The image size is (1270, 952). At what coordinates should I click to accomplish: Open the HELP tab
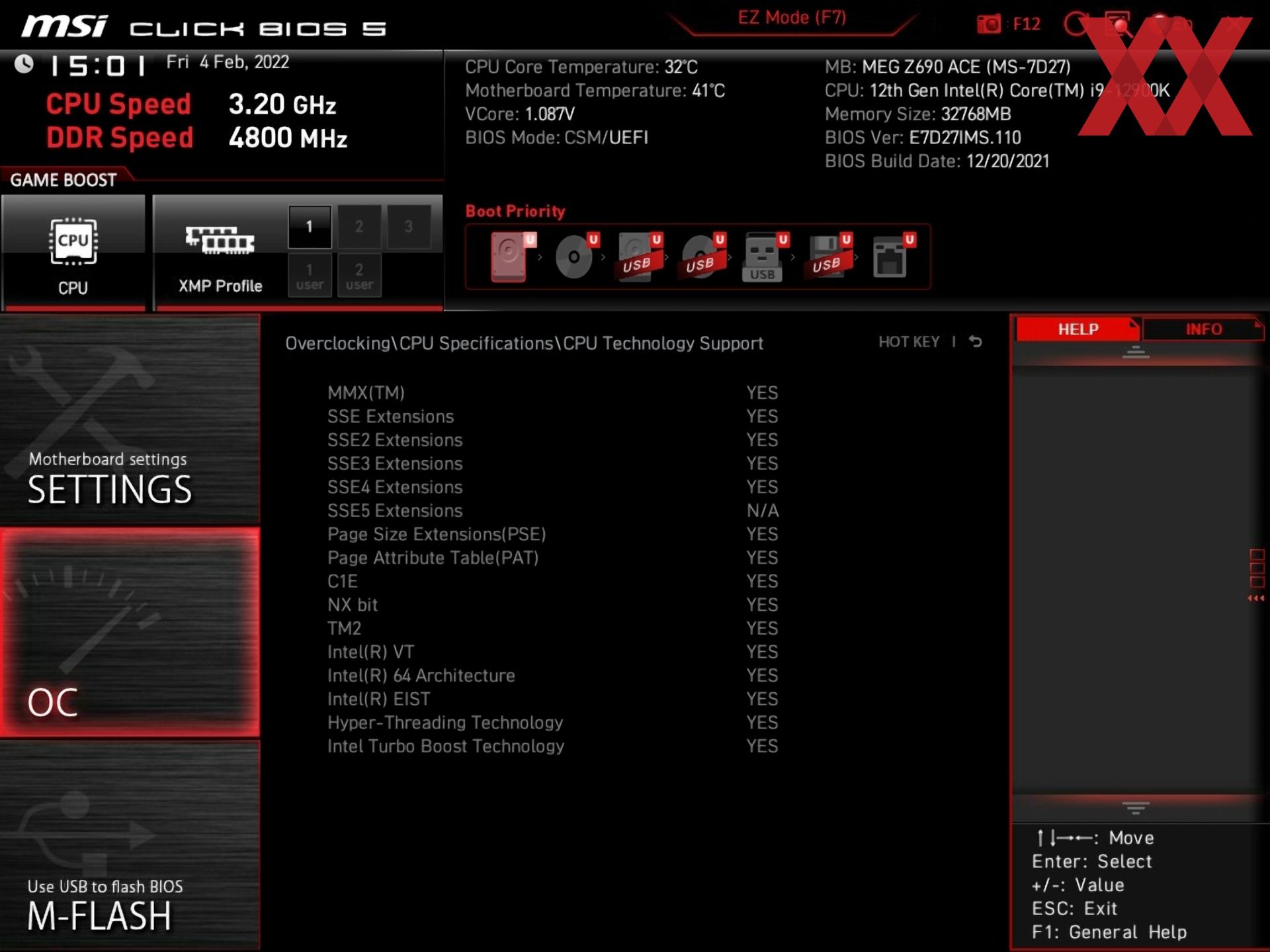coord(1078,329)
